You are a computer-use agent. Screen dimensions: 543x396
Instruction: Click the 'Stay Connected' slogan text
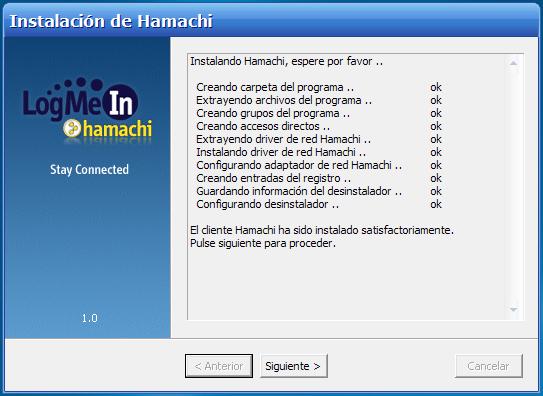89,170
